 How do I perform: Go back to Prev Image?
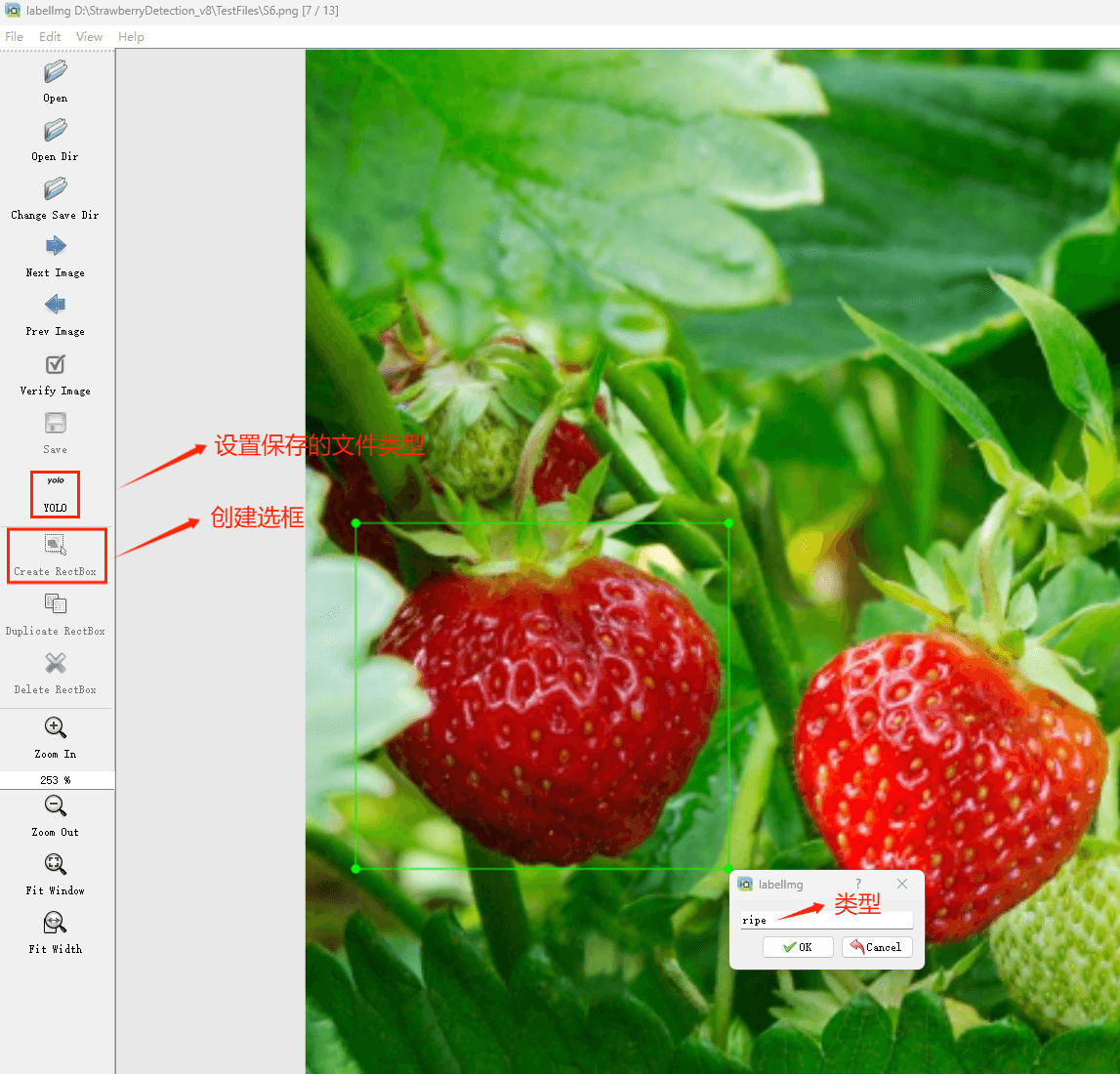point(56,306)
